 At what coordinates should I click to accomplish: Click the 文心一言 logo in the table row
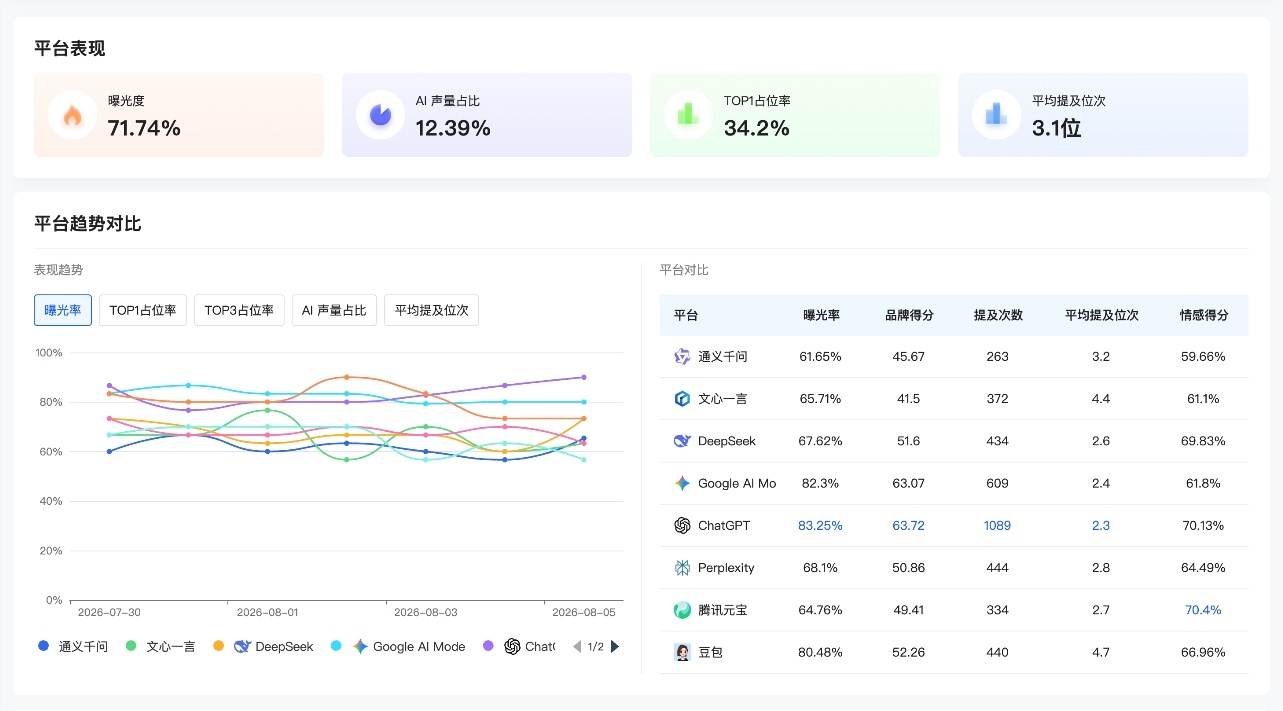point(682,399)
